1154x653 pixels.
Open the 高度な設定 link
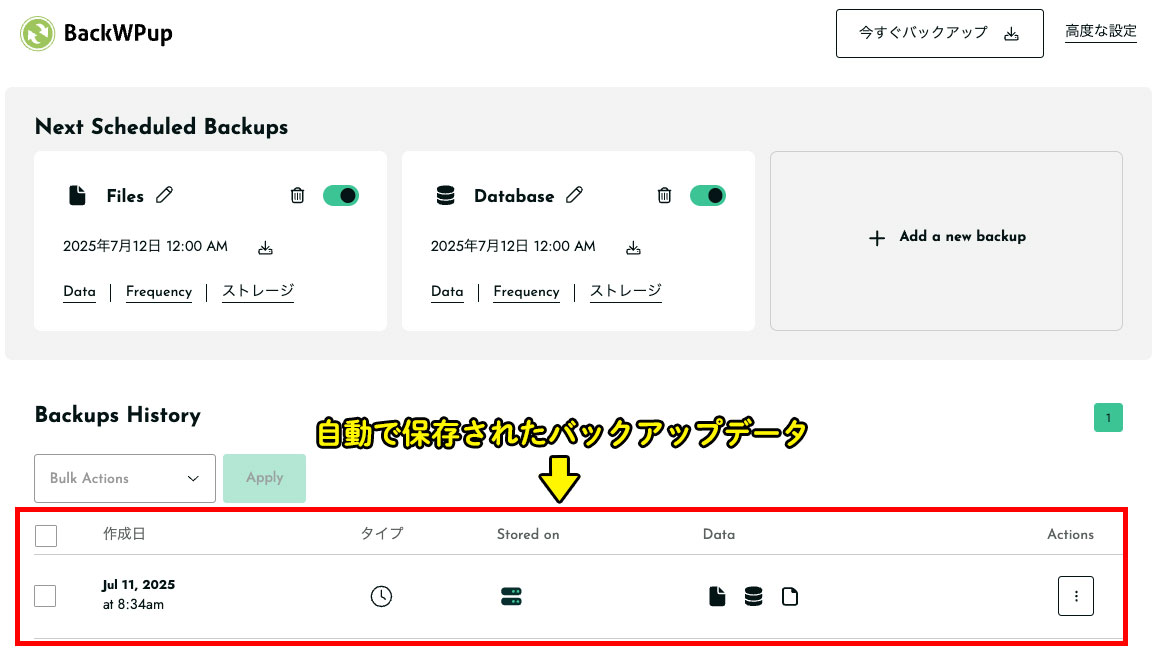pyautogui.click(x=1100, y=32)
